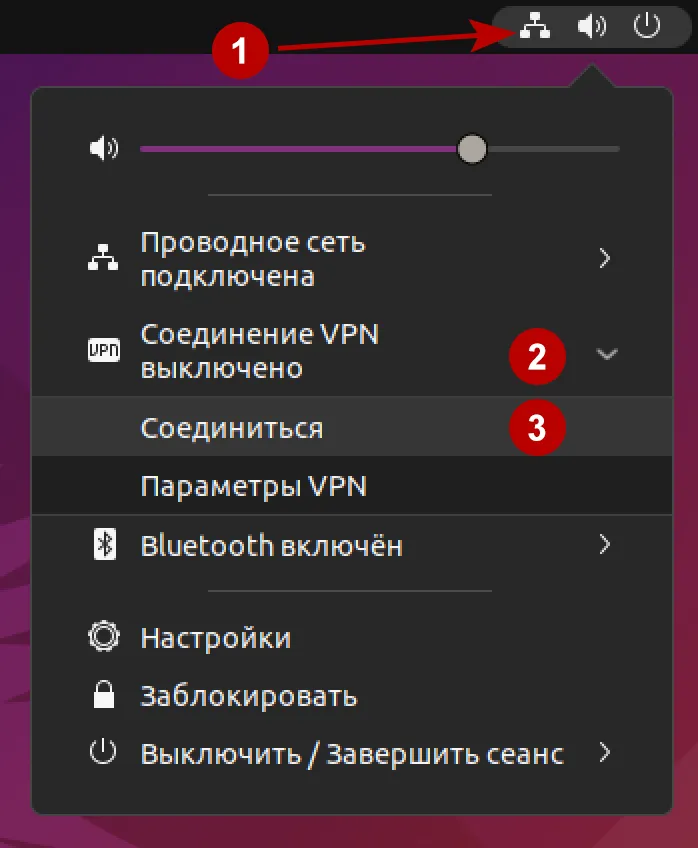
Task: Click the Bluetooth icon next to its label
Action: click(105, 545)
